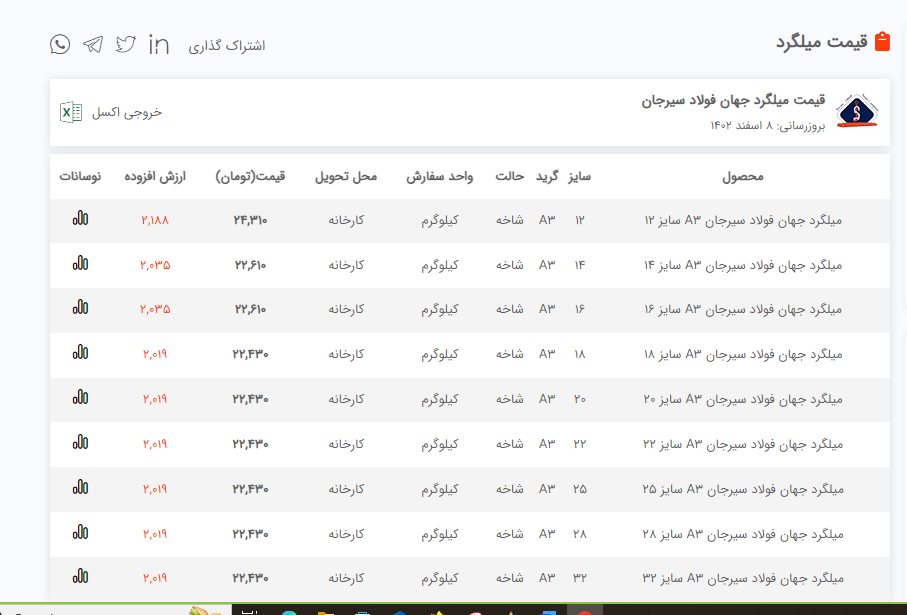
Task: Open the میلگرد جهان فولاد سیرجان A3 سایز 25 product
Action: [743, 489]
